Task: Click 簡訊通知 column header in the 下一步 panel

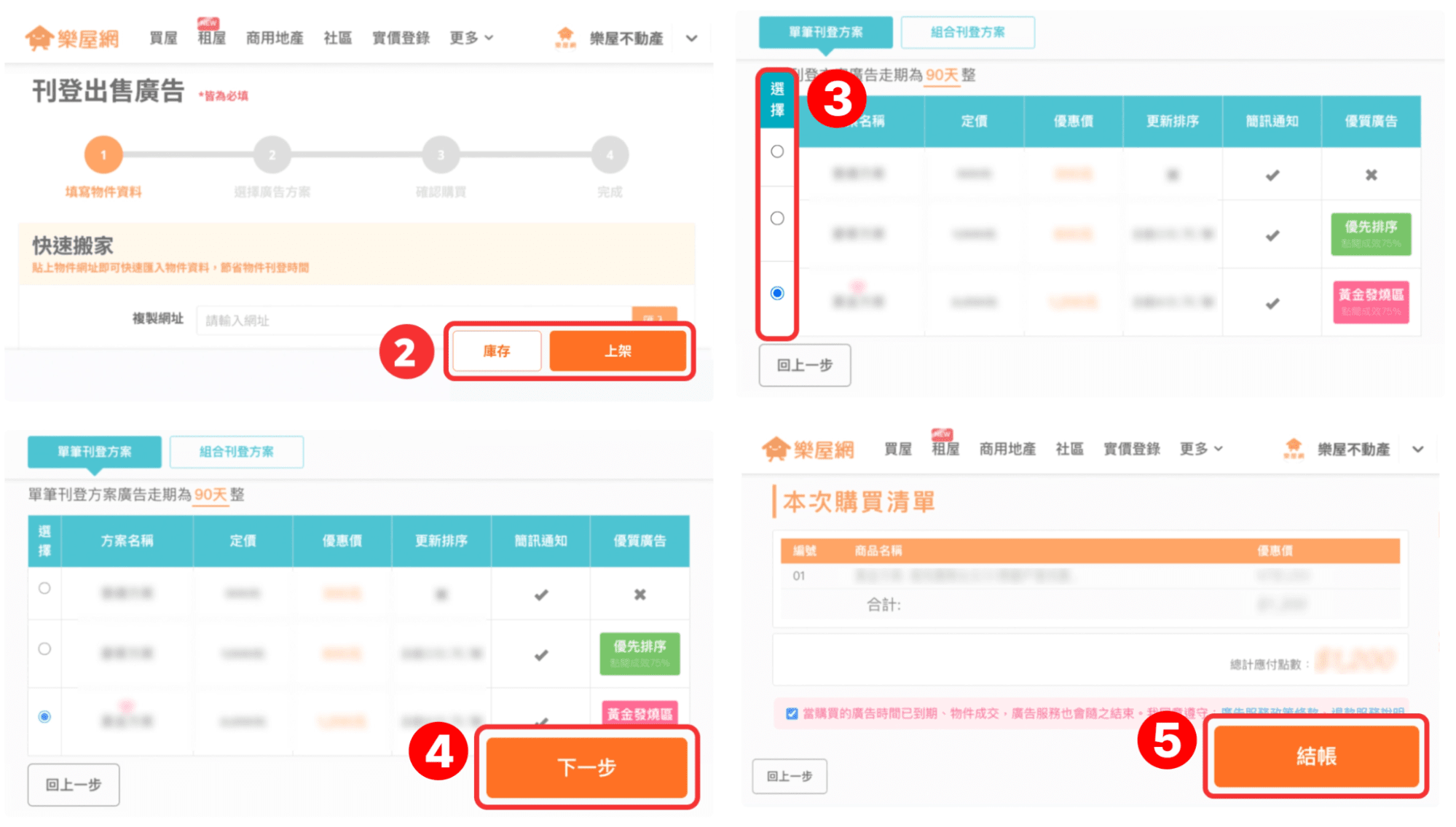Action: point(540,541)
